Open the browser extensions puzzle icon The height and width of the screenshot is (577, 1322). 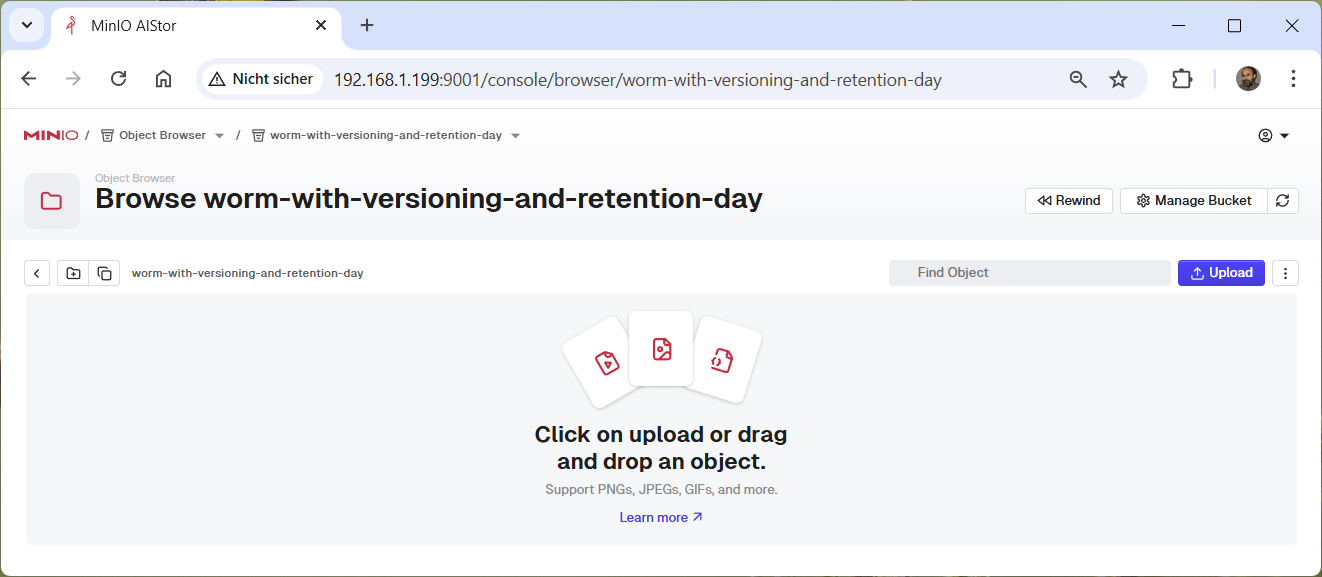click(x=1182, y=79)
